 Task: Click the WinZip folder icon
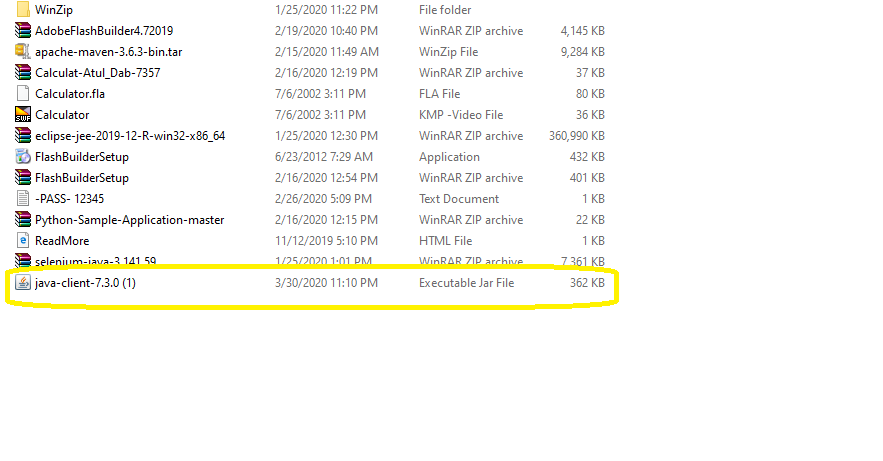(23, 10)
